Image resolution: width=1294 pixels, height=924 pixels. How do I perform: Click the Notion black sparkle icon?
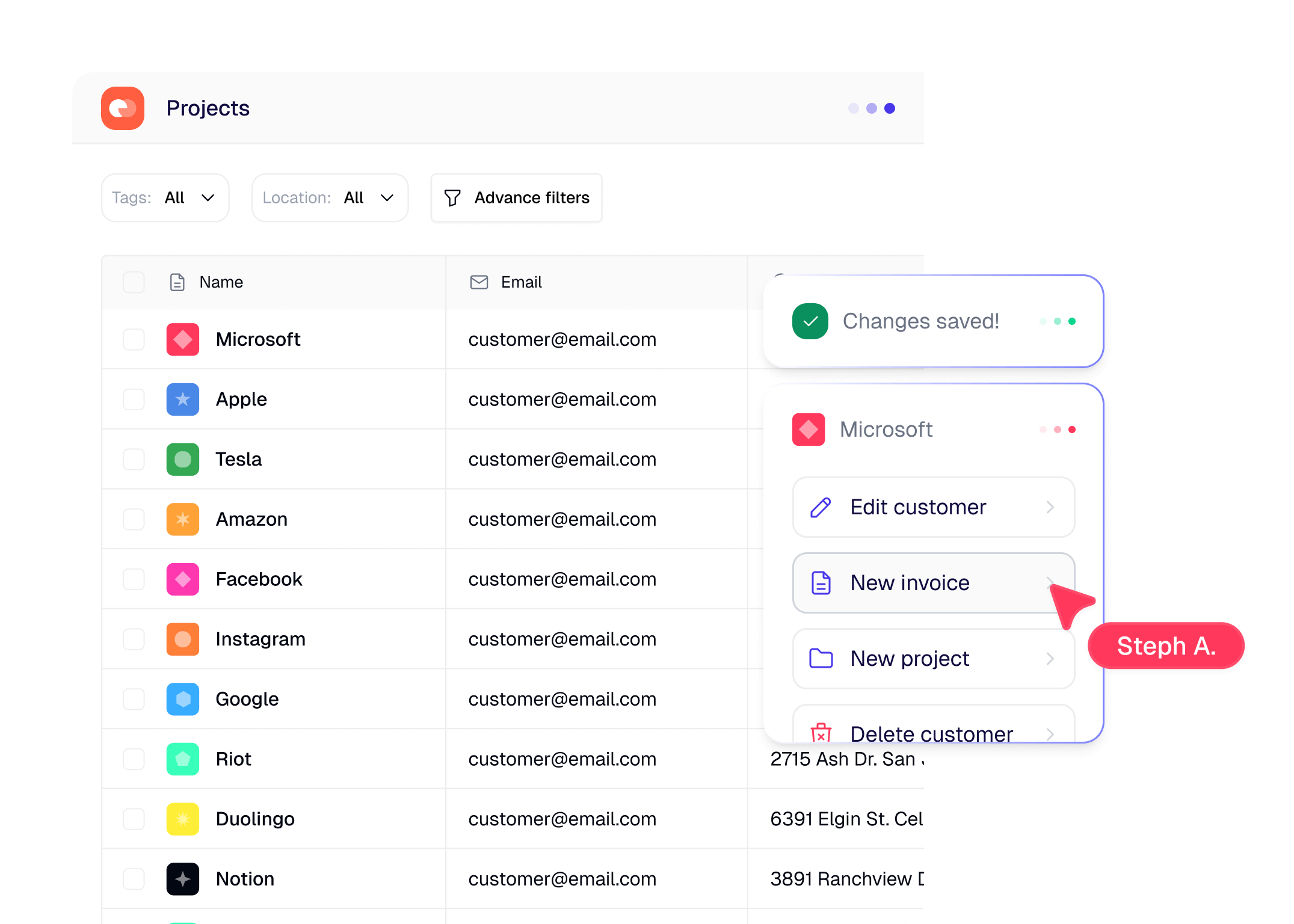pos(183,879)
